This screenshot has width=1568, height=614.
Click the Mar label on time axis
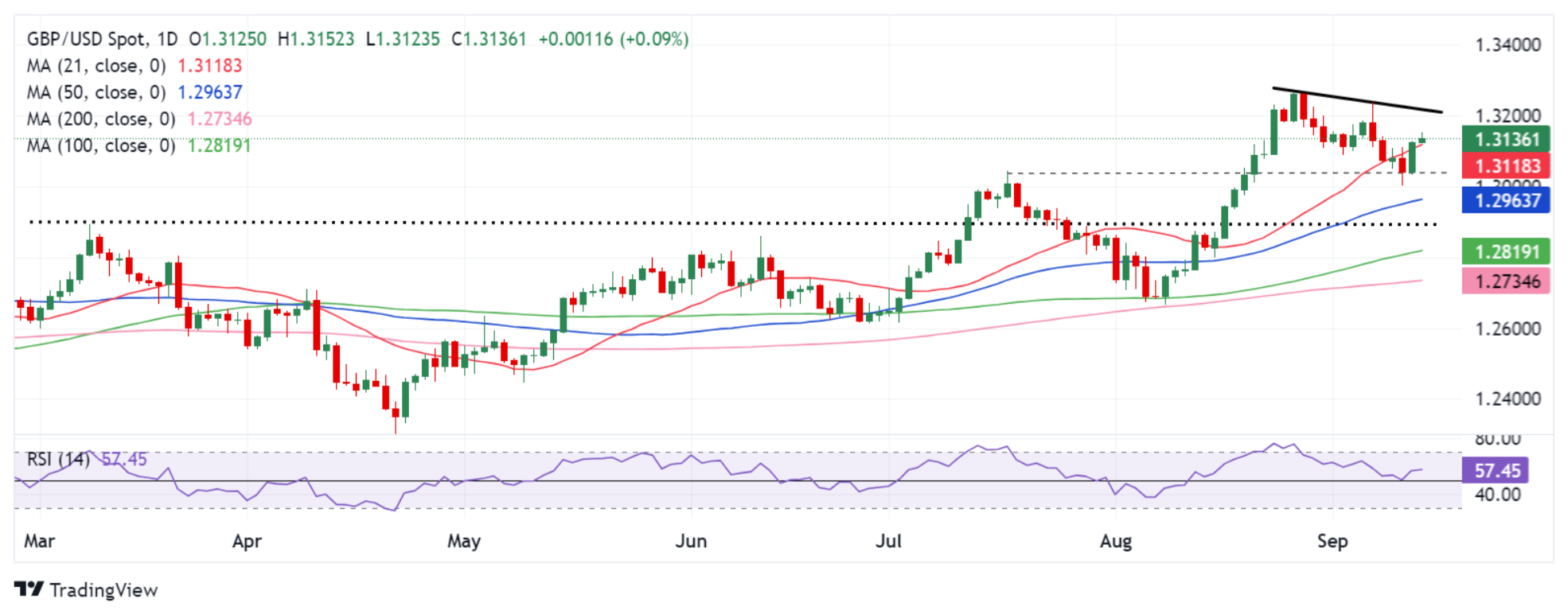pyautogui.click(x=39, y=542)
